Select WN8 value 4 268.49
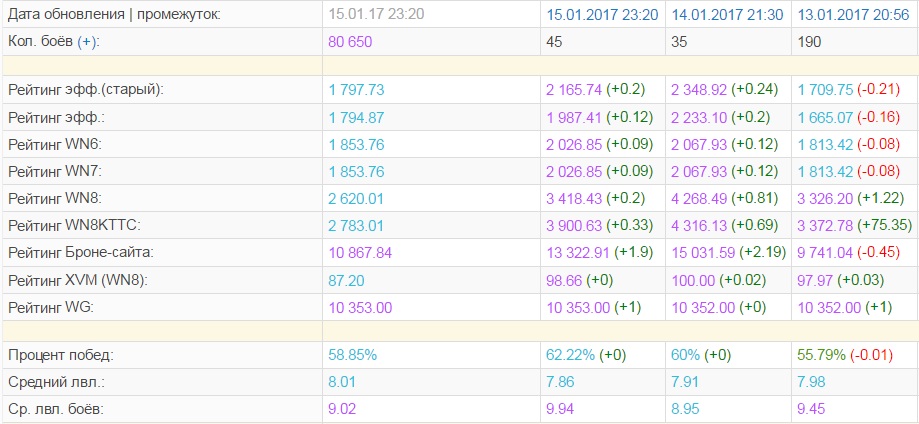This screenshot has width=919, height=424. pyautogui.click(x=699, y=199)
